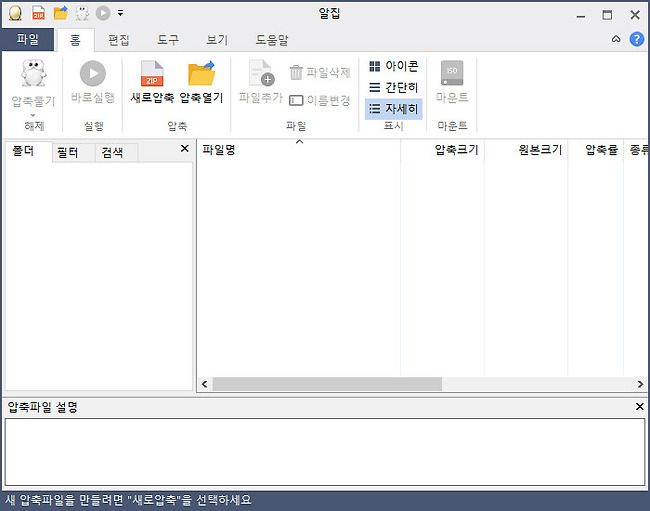Click into the archive description text box
Screen dimensions: 650x511
[x=325, y=452]
